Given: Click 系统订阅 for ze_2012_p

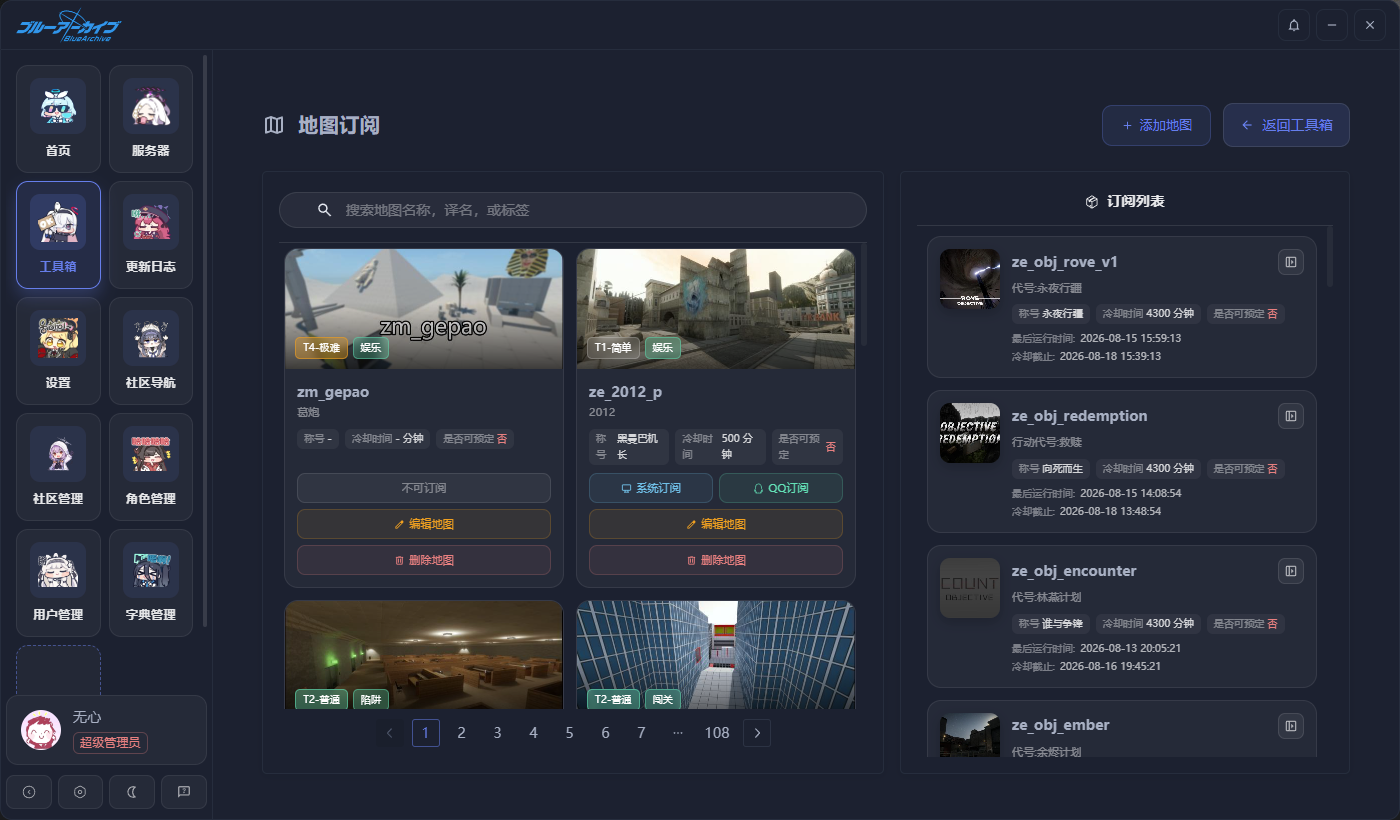Looking at the screenshot, I should click(x=651, y=488).
